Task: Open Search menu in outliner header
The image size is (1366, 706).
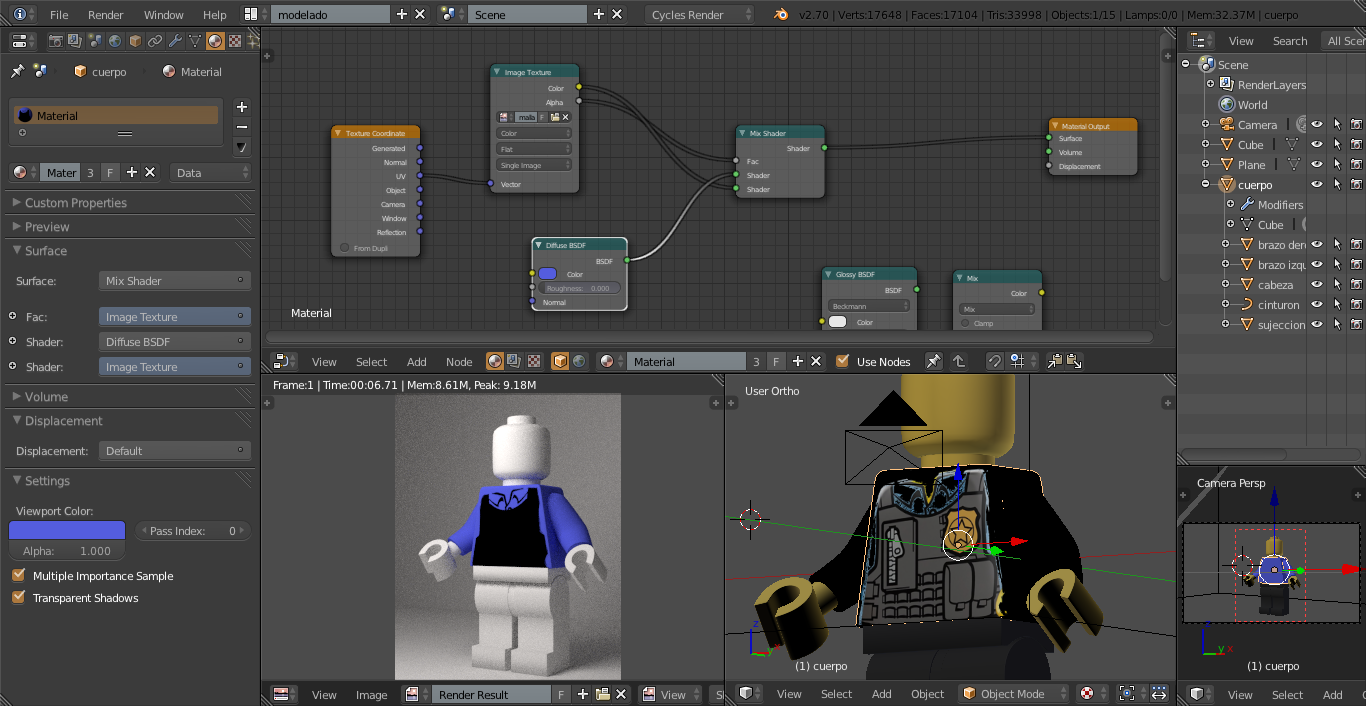Action: tap(1290, 41)
